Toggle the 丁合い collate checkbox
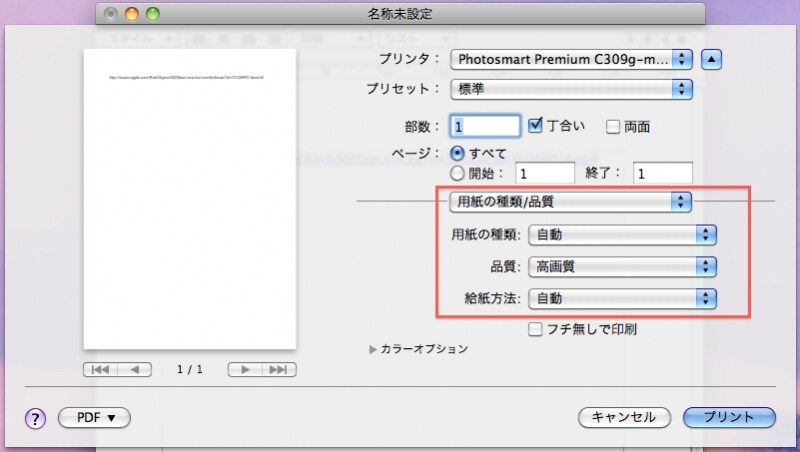Screen dimensions: 800x452 (x=535, y=126)
